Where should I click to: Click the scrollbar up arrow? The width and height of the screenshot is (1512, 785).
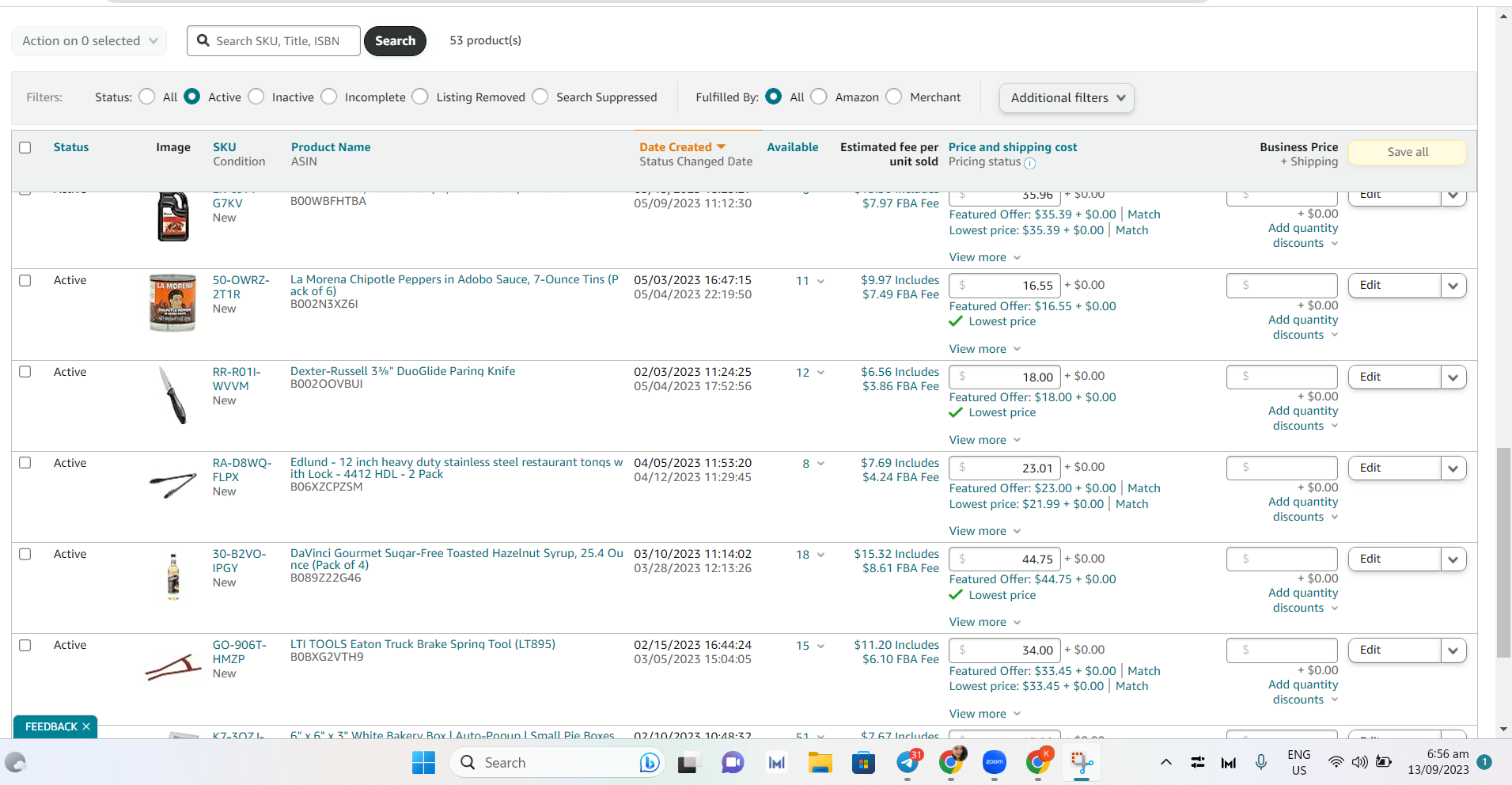point(1503,16)
